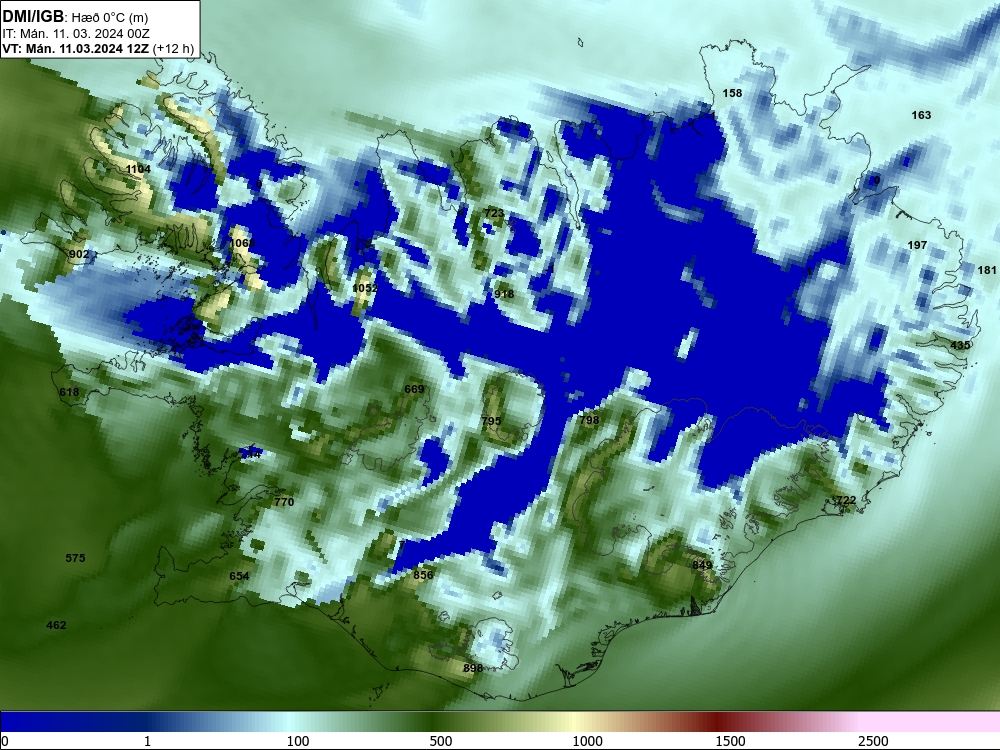Click the legend label 1000
The image size is (1000, 750).
tap(587, 741)
